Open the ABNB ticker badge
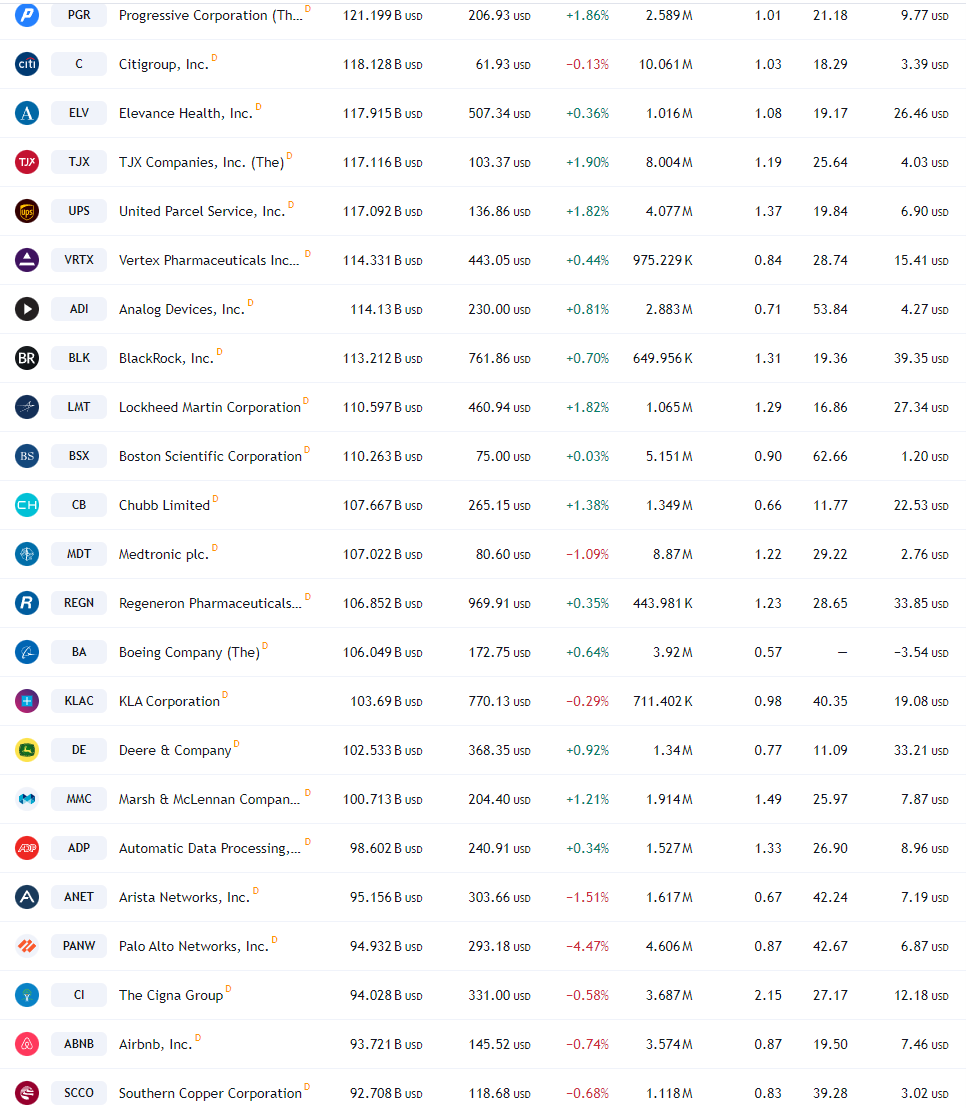The height and width of the screenshot is (1108, 966). pos(79,1044)
